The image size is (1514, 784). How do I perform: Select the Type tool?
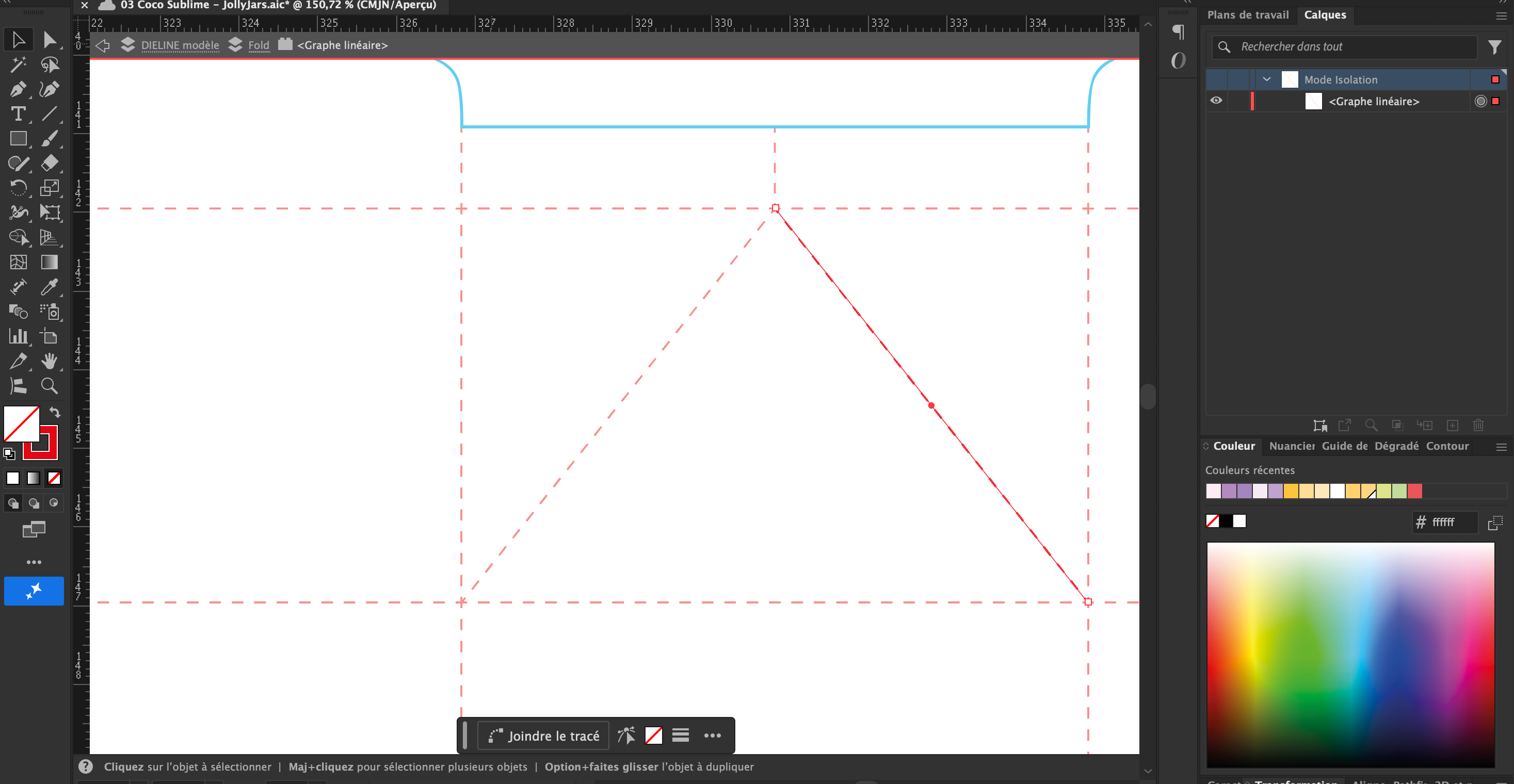pos(18,114)
